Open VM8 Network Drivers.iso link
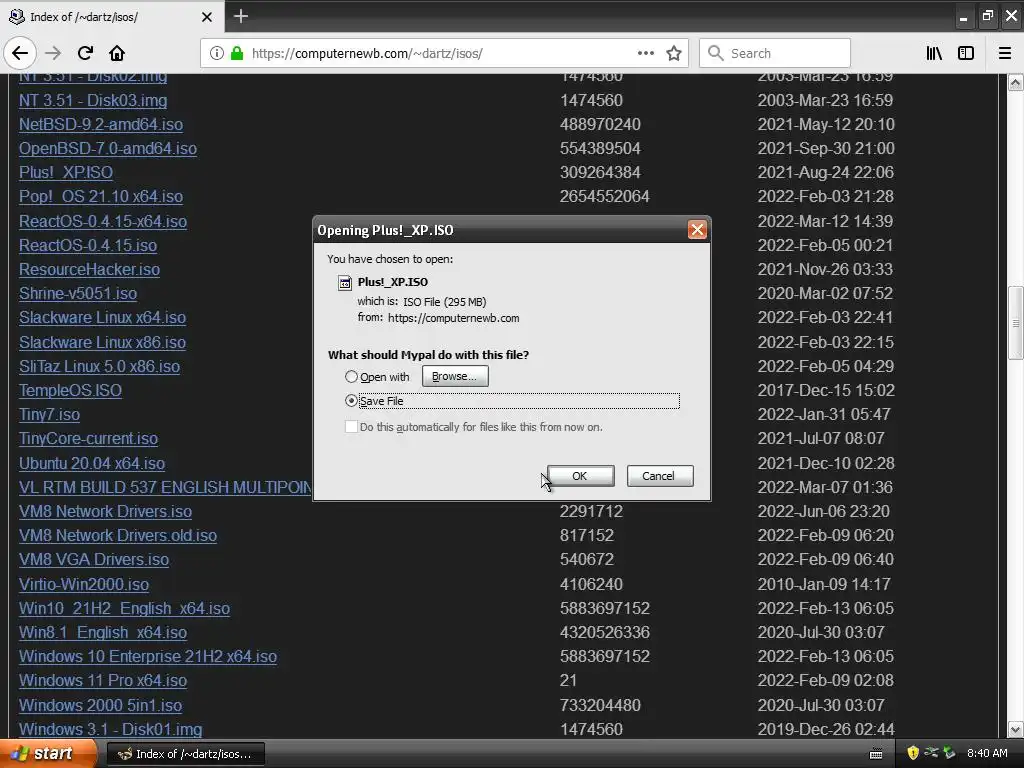Viewport: 1024px width, 768px height. point(105,511)
